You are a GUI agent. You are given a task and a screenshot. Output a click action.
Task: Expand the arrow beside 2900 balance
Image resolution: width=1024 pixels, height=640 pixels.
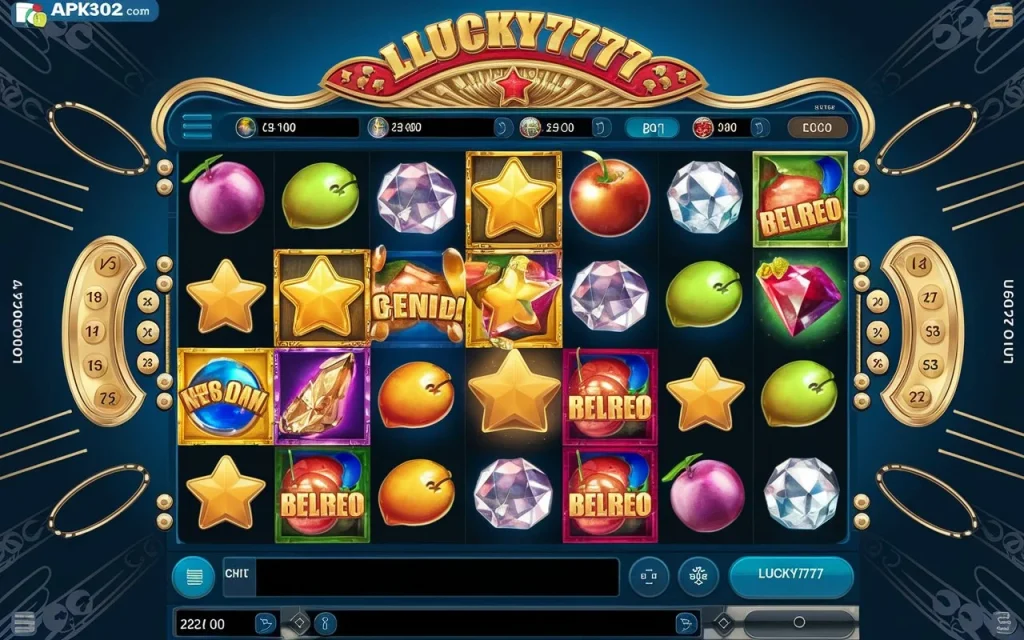(x=601, y=127)
